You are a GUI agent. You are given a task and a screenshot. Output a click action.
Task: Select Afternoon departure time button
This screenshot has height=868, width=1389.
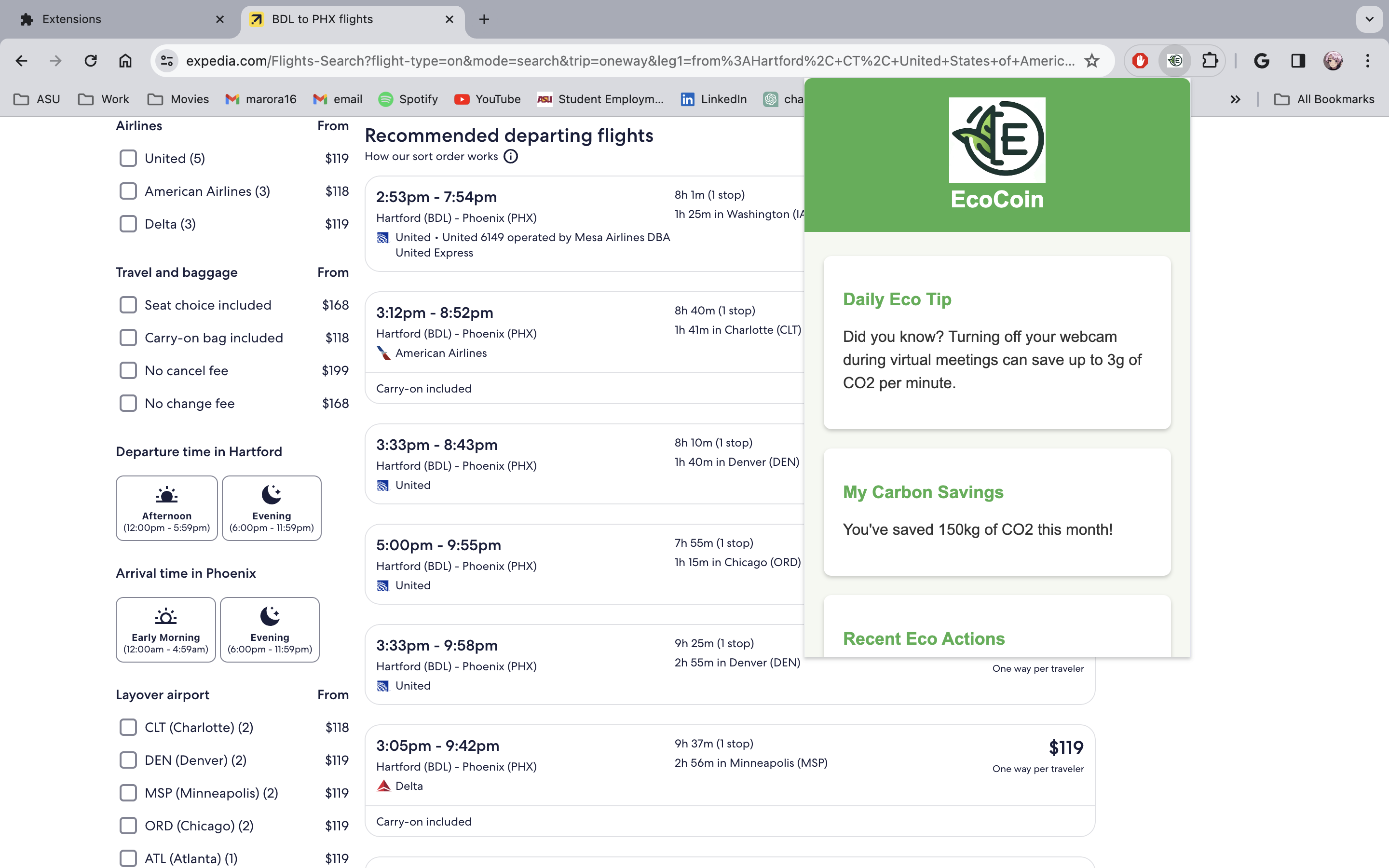coord(166,508)
